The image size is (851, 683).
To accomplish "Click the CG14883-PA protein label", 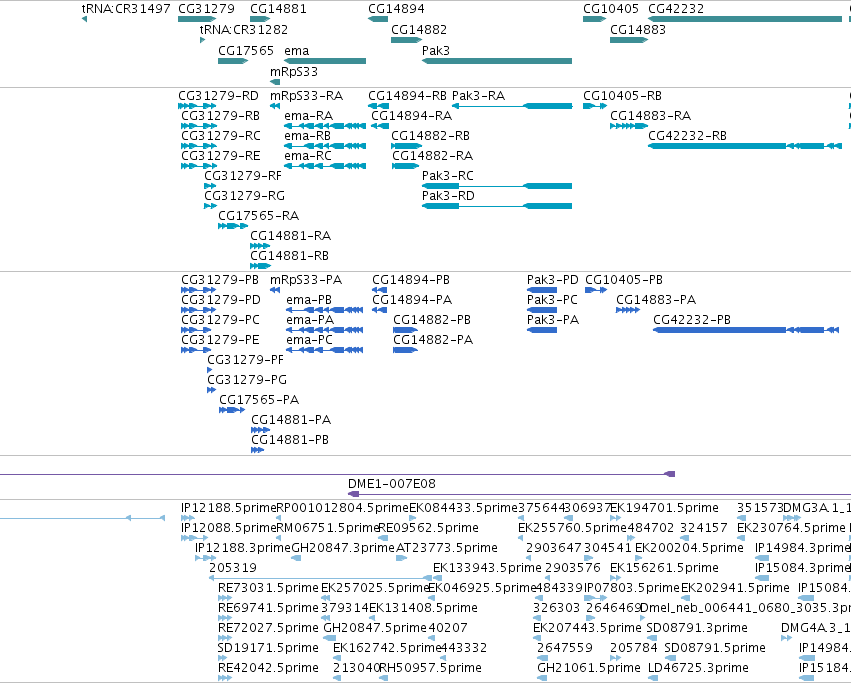I will 656,300.
